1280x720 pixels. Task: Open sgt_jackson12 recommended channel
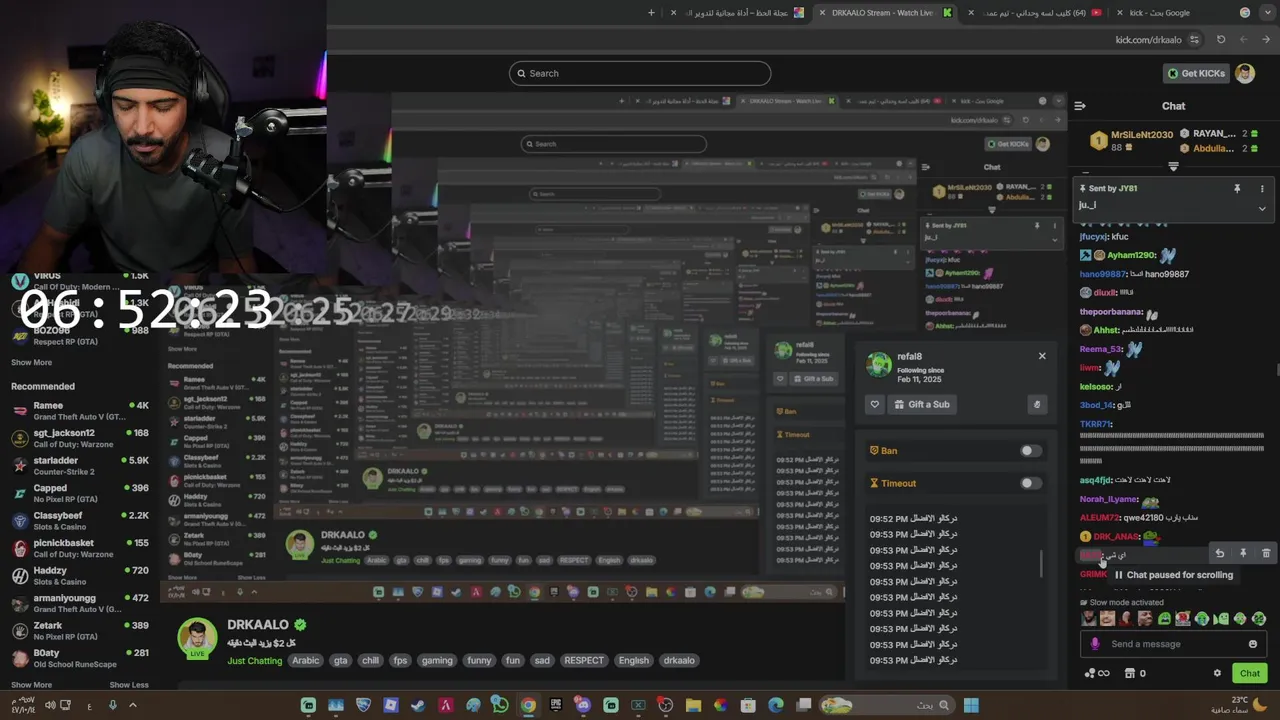[x=80, y=438]
